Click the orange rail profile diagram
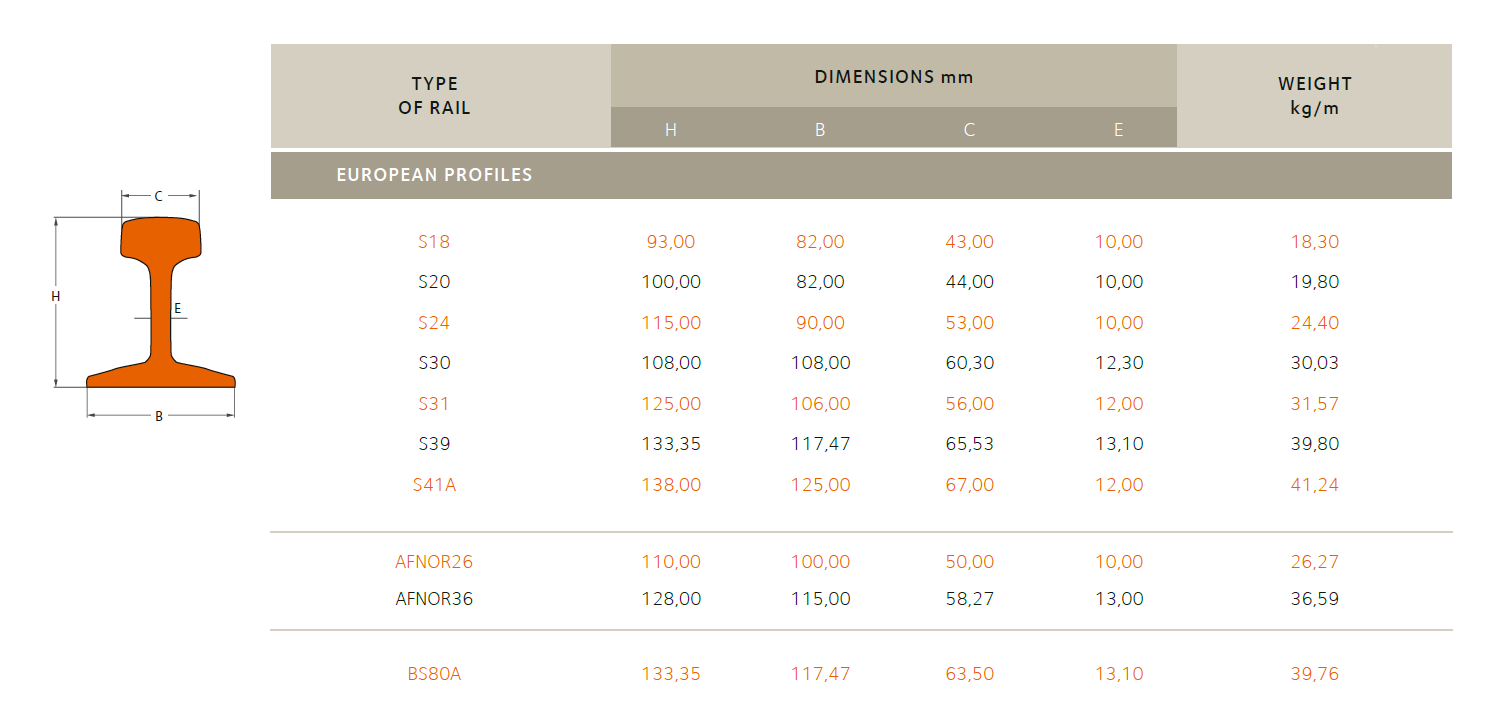1500x716 pixels. click(160, 300)
